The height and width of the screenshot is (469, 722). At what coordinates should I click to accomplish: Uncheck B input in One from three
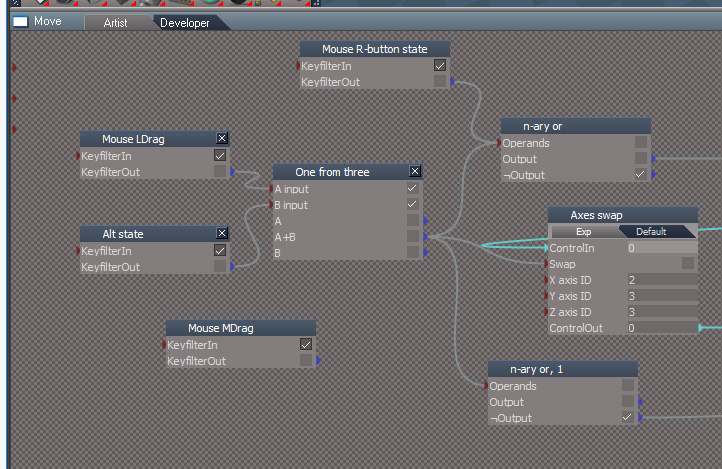click(413, 204)
